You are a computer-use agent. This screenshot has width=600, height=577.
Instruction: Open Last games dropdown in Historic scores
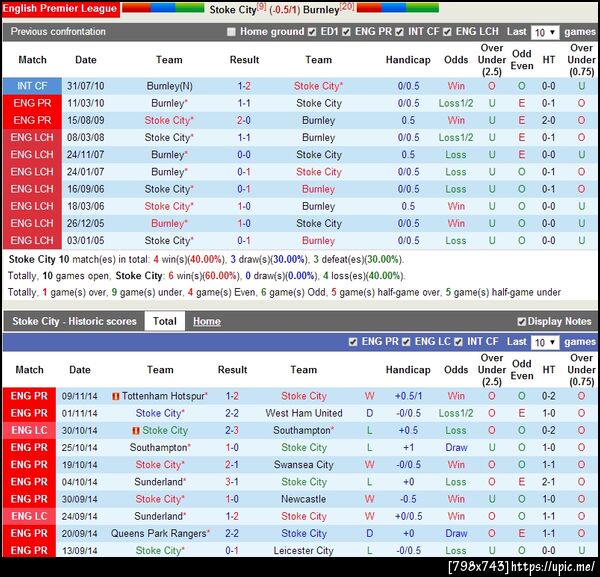pos(545,342)
